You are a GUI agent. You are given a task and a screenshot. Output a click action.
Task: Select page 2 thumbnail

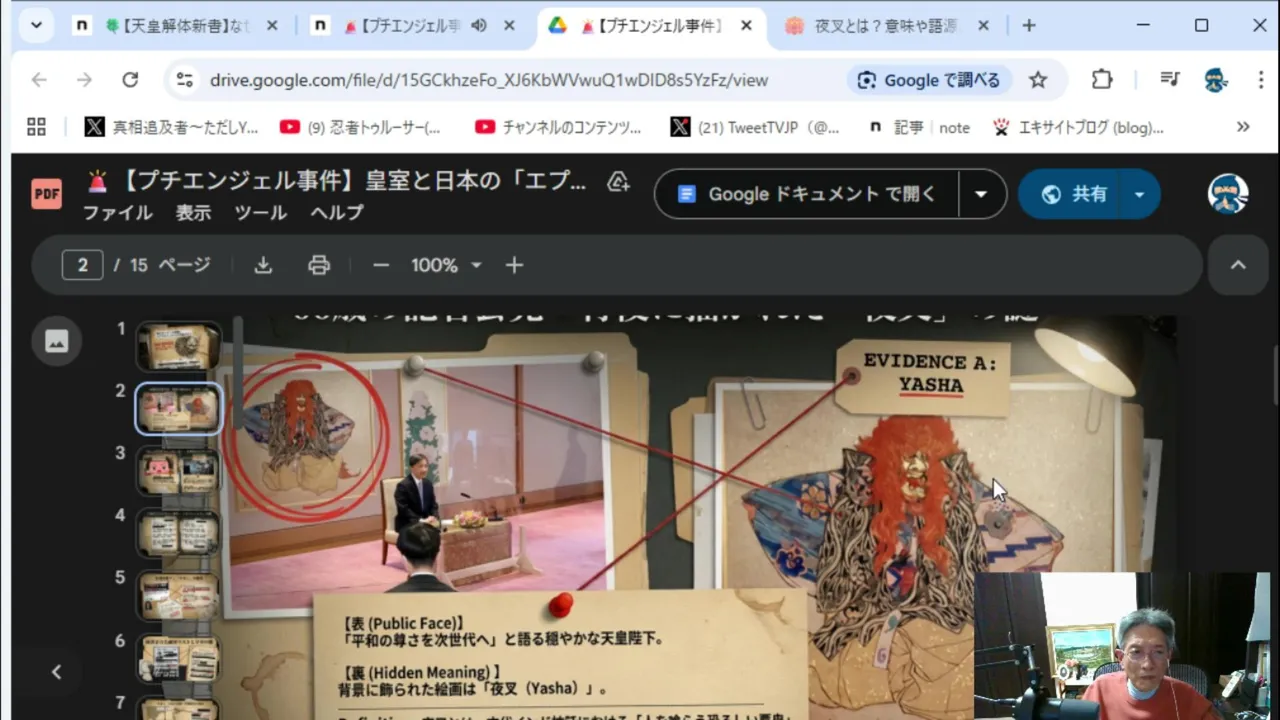[x=178, y=409]
